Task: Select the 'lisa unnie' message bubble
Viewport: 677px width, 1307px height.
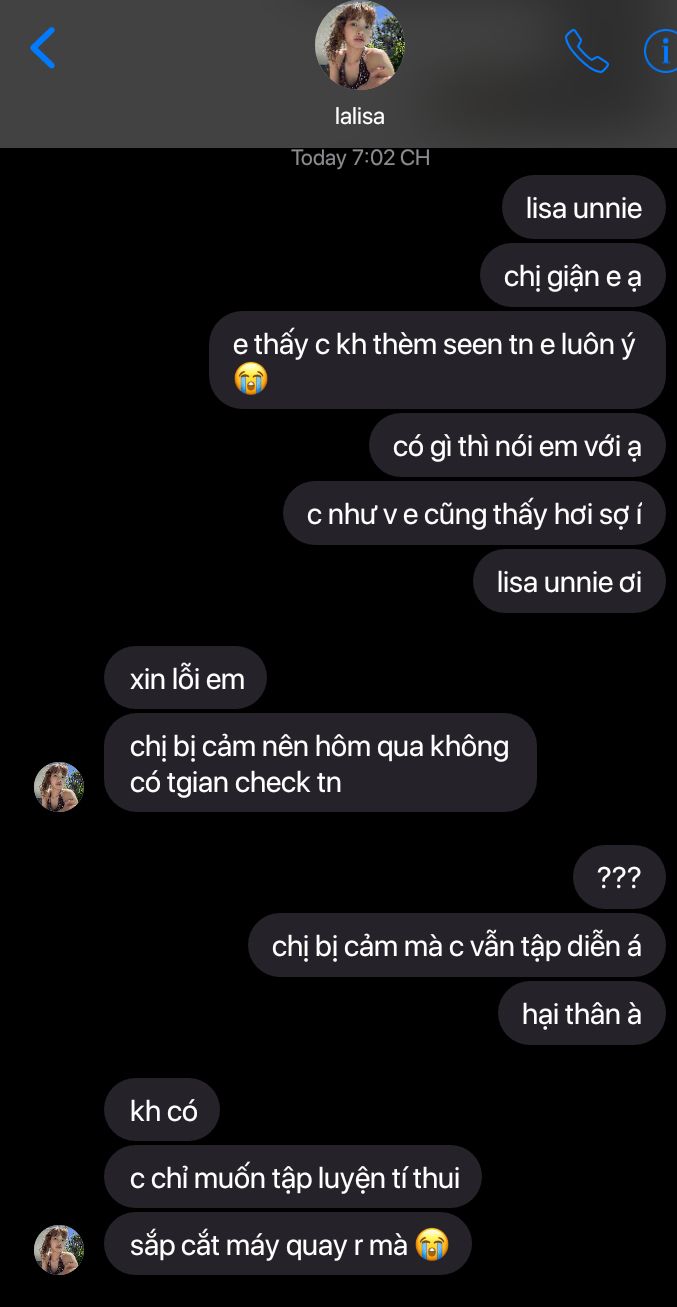Action: [584, 208]
